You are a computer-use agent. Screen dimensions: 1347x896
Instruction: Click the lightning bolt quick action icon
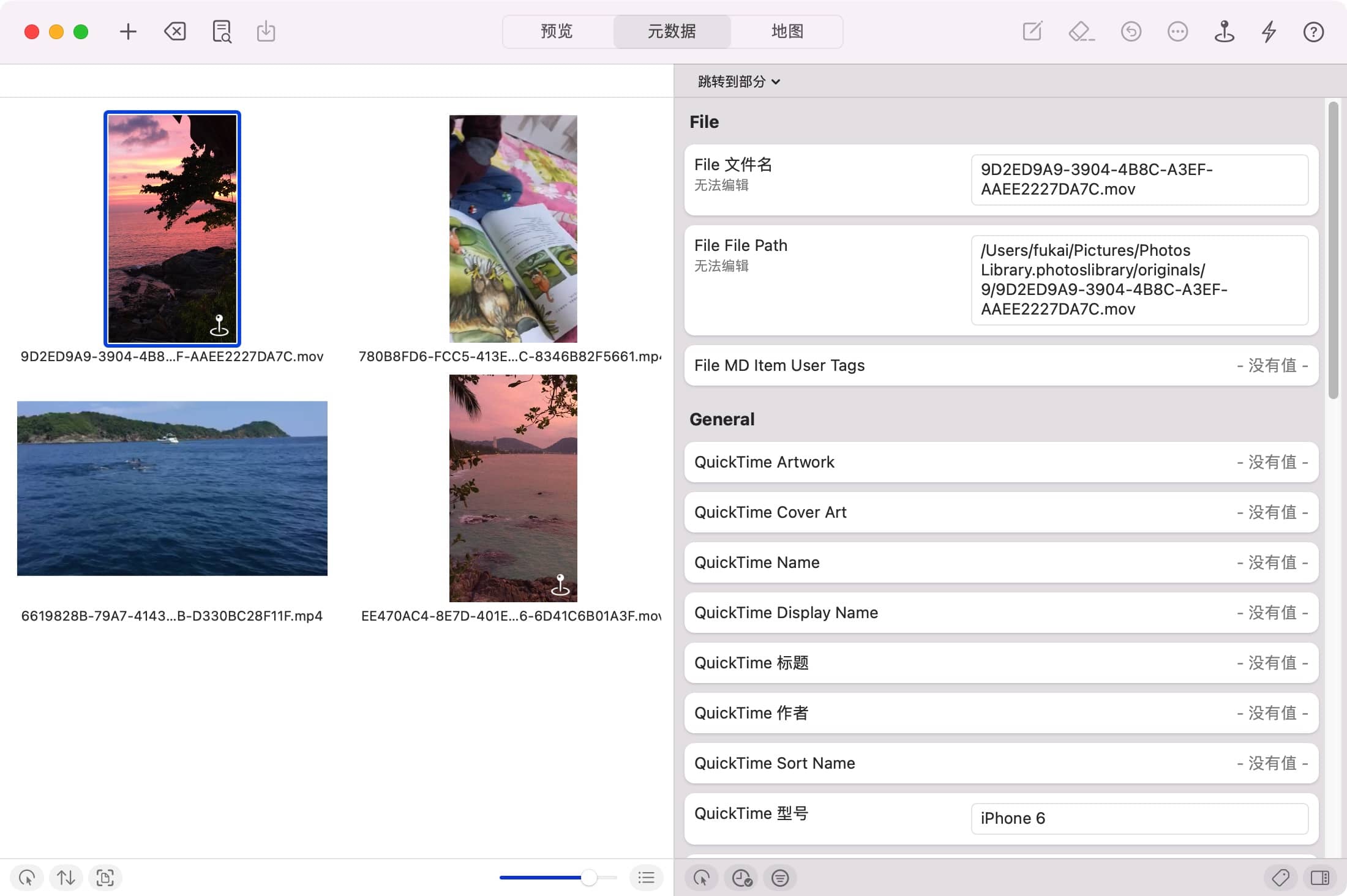pos(1269,31)
